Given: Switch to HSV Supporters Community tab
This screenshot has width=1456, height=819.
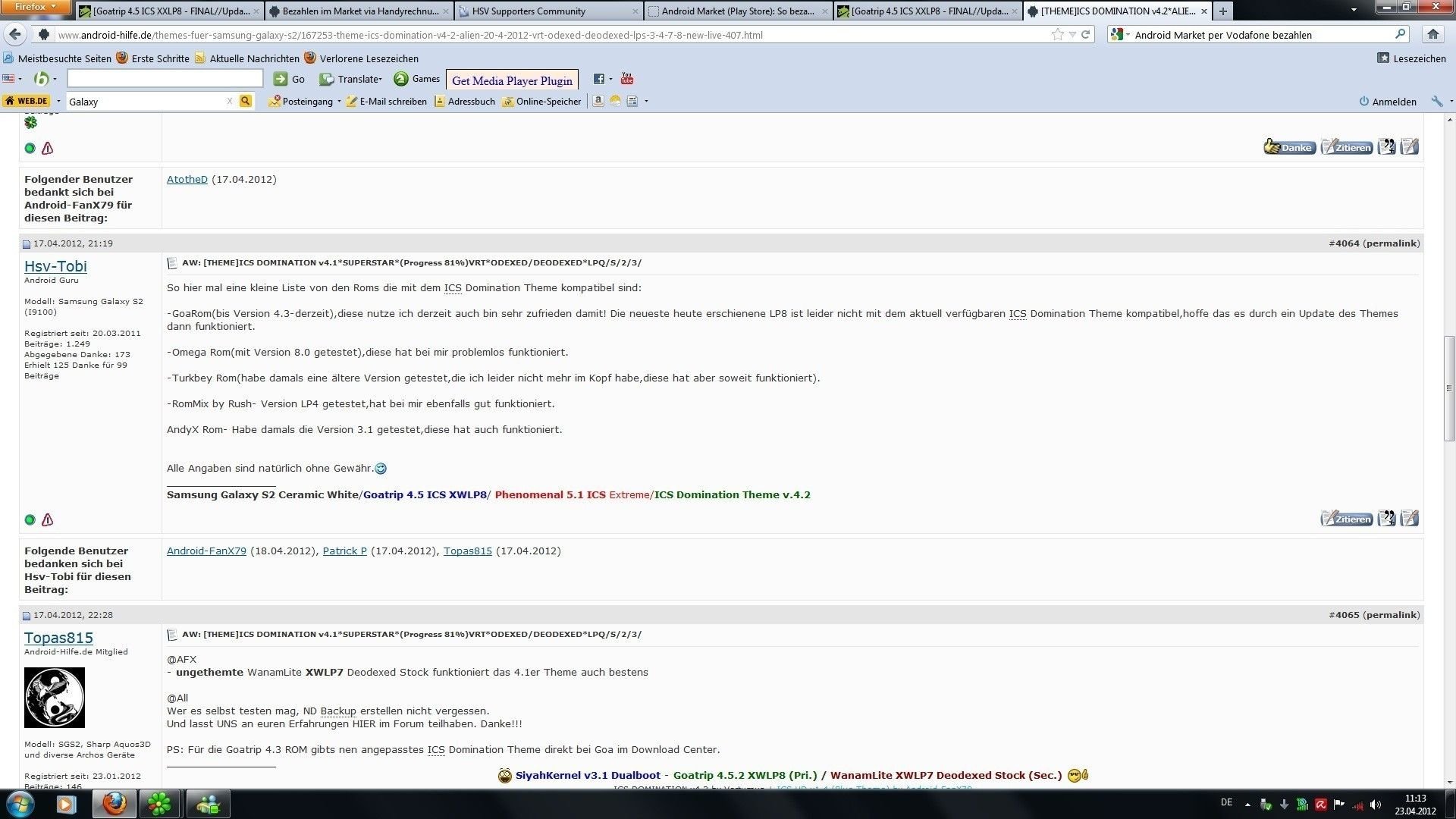Looking at the screenshot, I should click(x=548, y=11).
